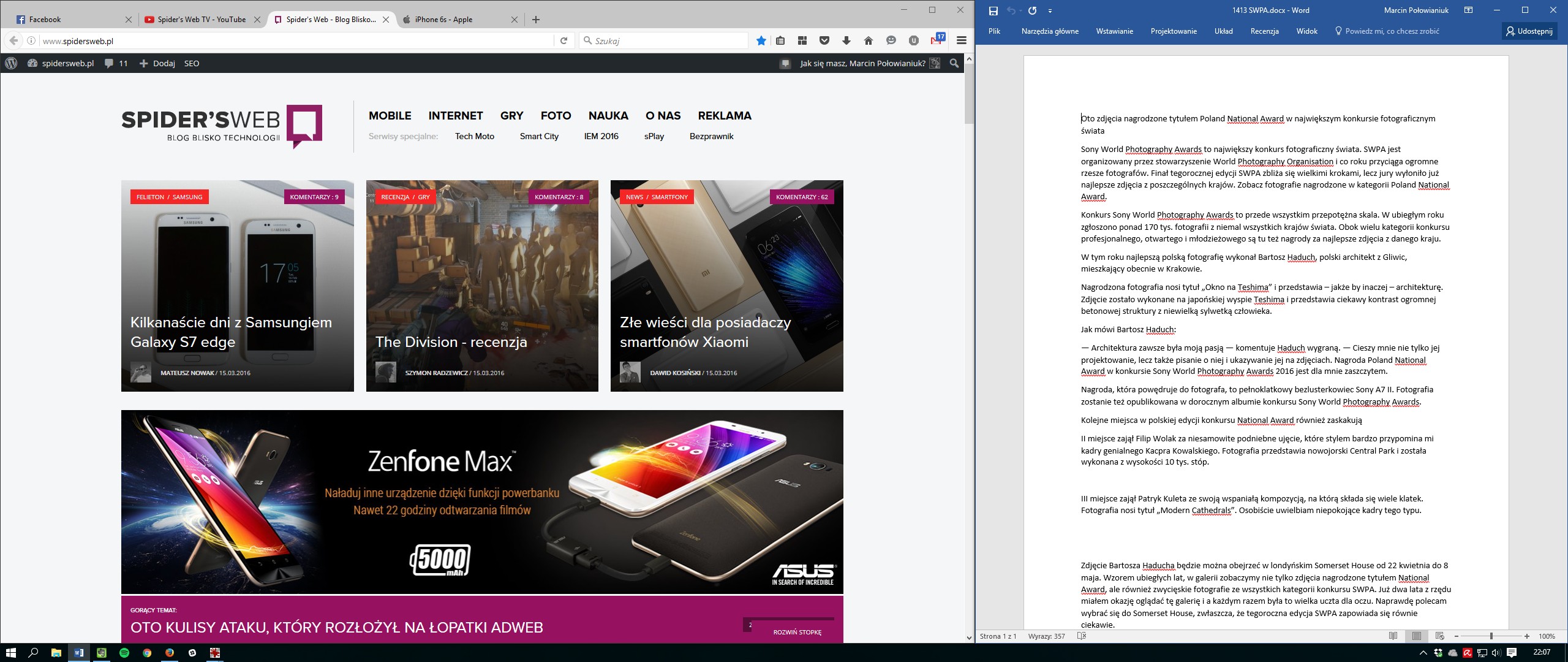This screenshot has height=662, width=1568.
Task: Reload the spidersweb.pl page
Action: tap(564, 40)
